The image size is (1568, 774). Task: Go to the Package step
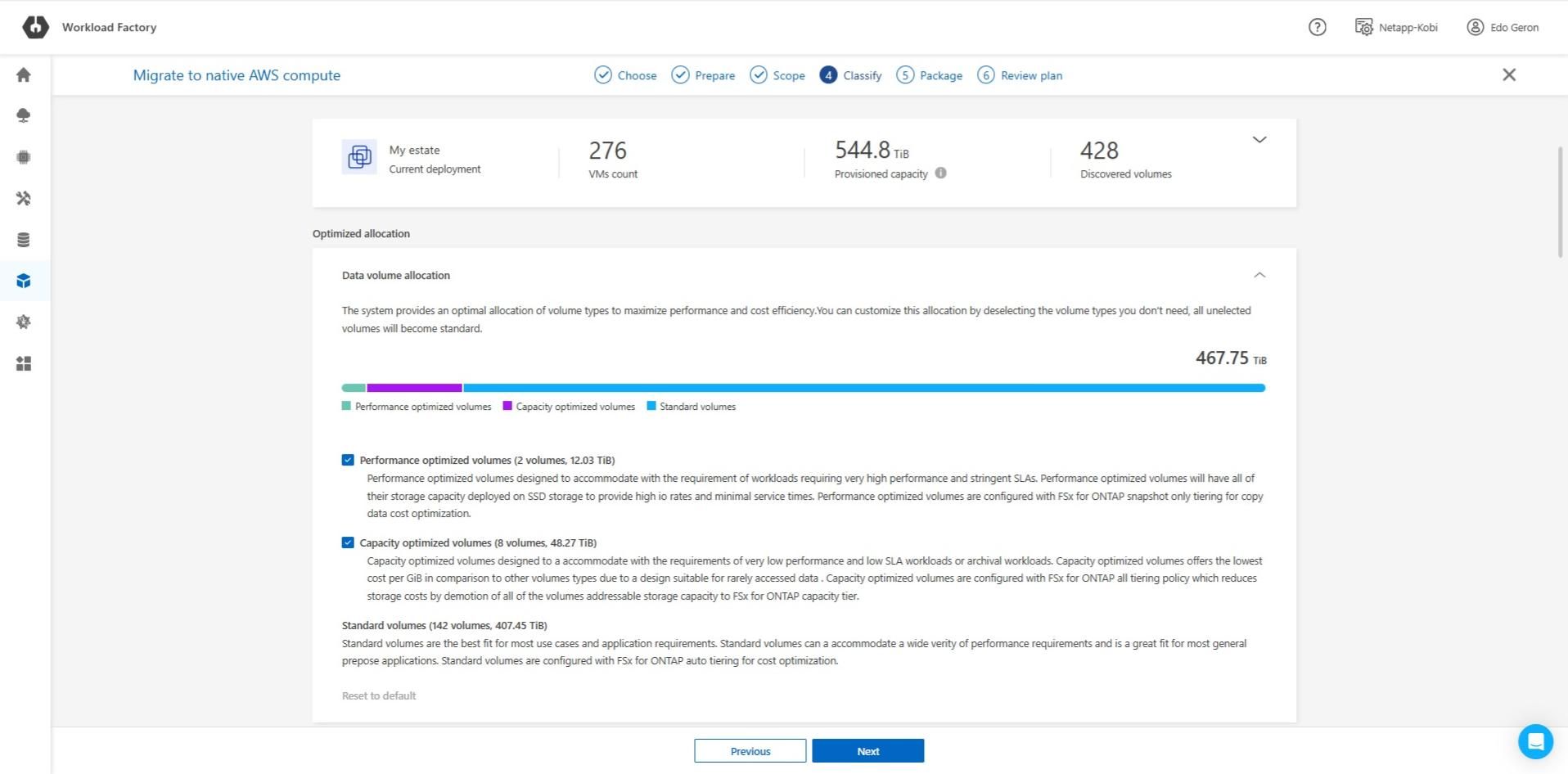coord(930,75)
